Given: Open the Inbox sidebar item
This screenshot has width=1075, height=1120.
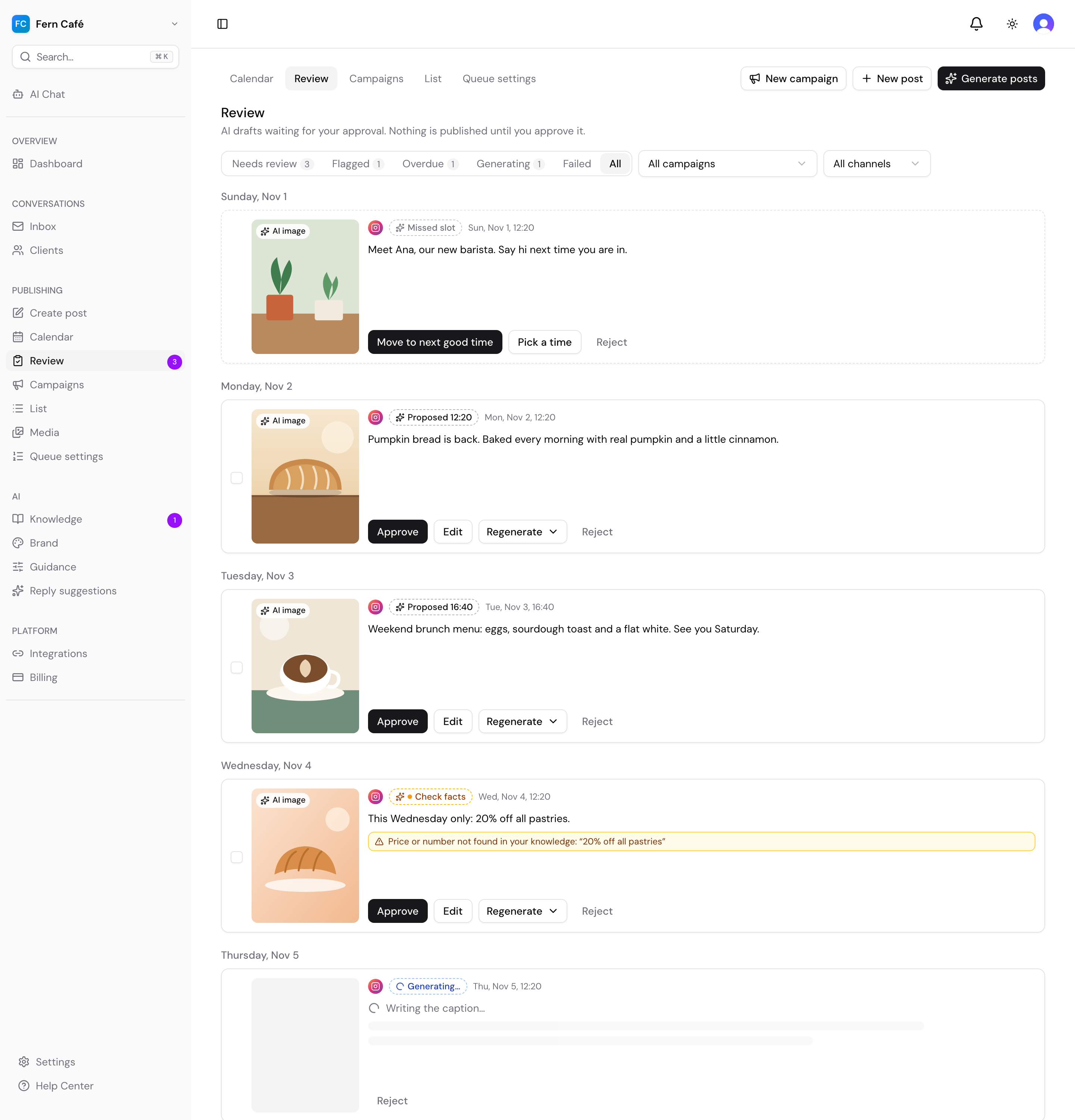Looking at the screenshot, I should click(96, 227).
